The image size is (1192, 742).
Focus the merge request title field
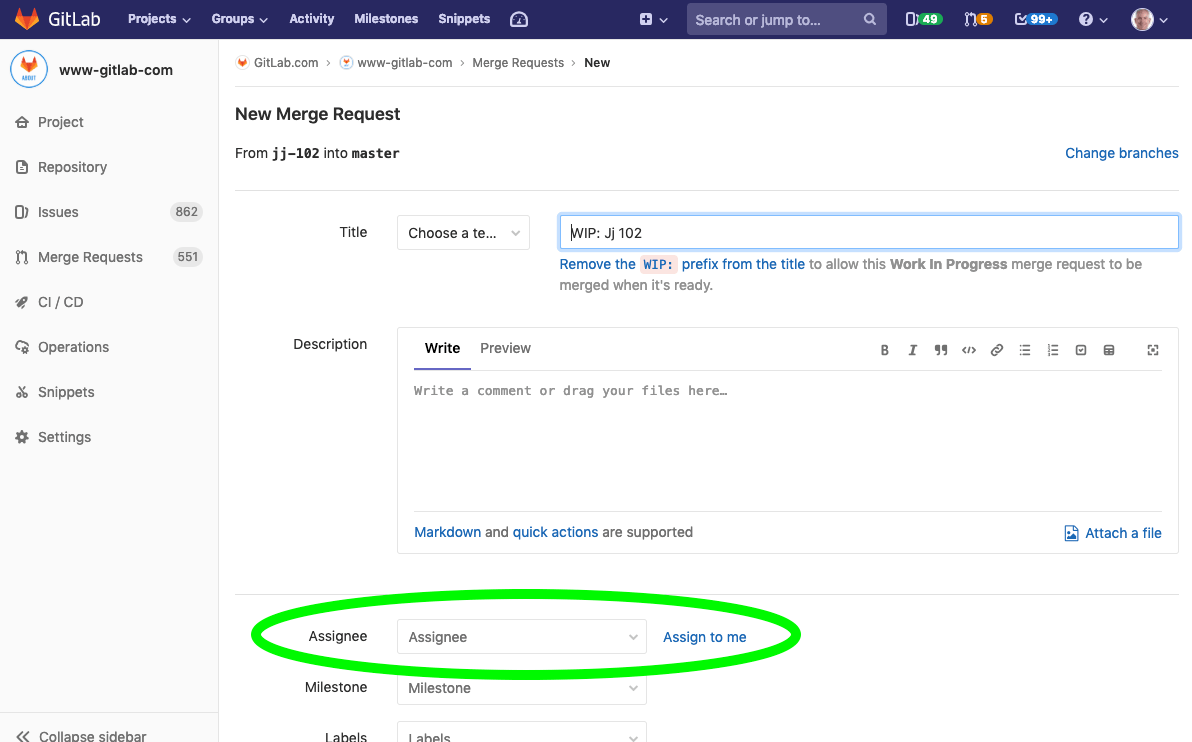point(869,232)
